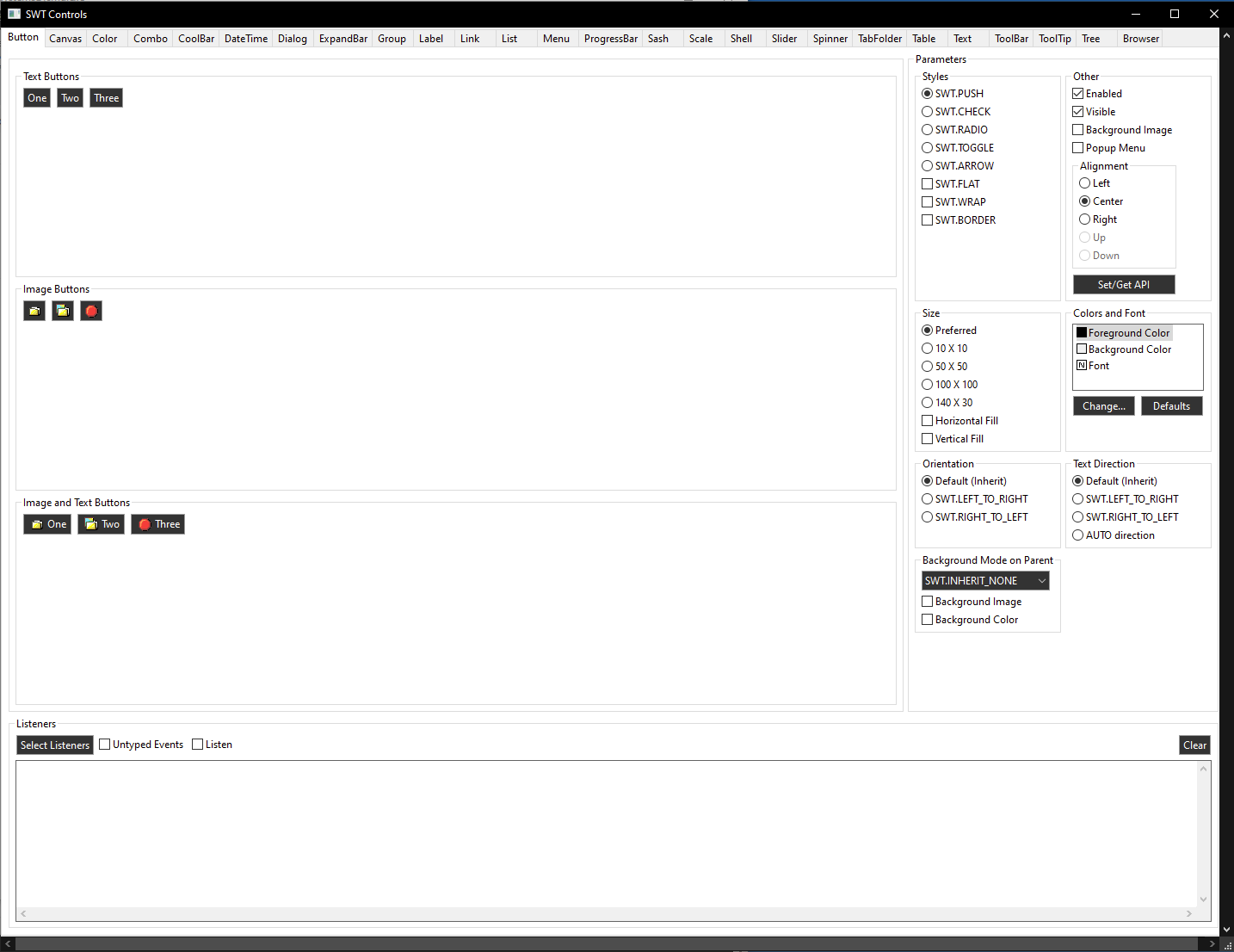Click the closed folder image button
The width and height of the screenshot is (1234, 952).
click(x=34, y=311)
